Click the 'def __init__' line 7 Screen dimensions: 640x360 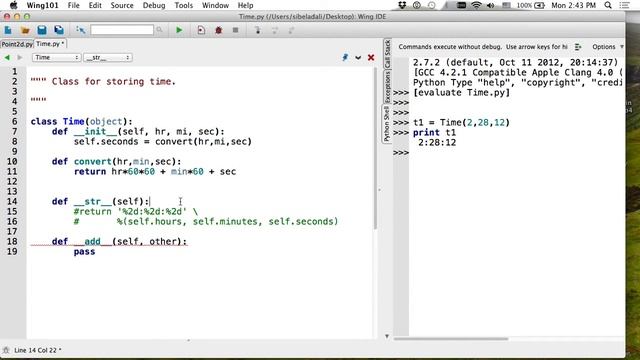[x=138, y=132]
